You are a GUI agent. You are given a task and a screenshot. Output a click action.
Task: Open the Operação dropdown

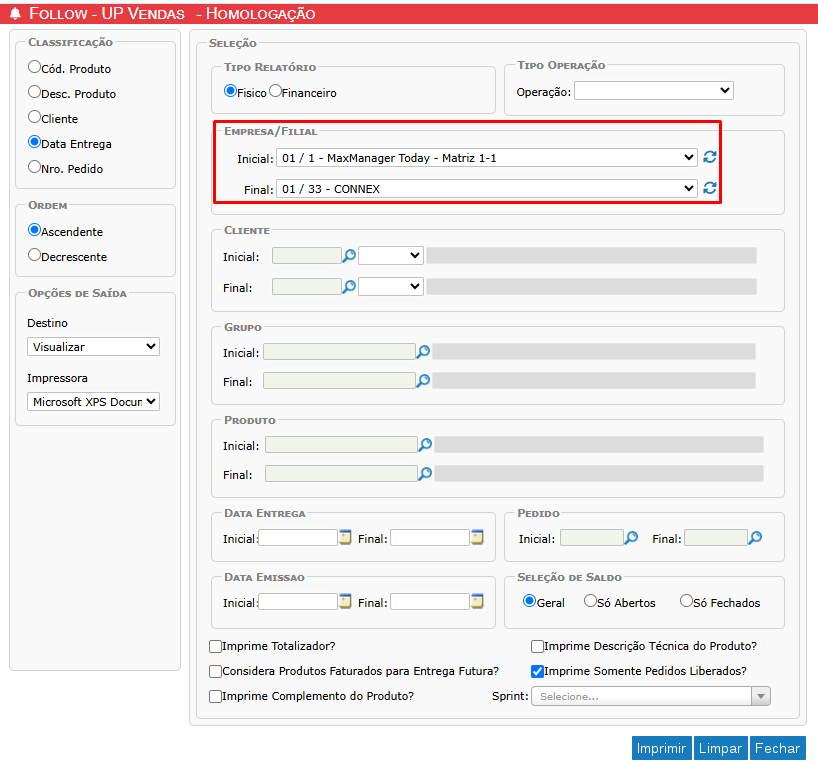[x=653, y=91]
